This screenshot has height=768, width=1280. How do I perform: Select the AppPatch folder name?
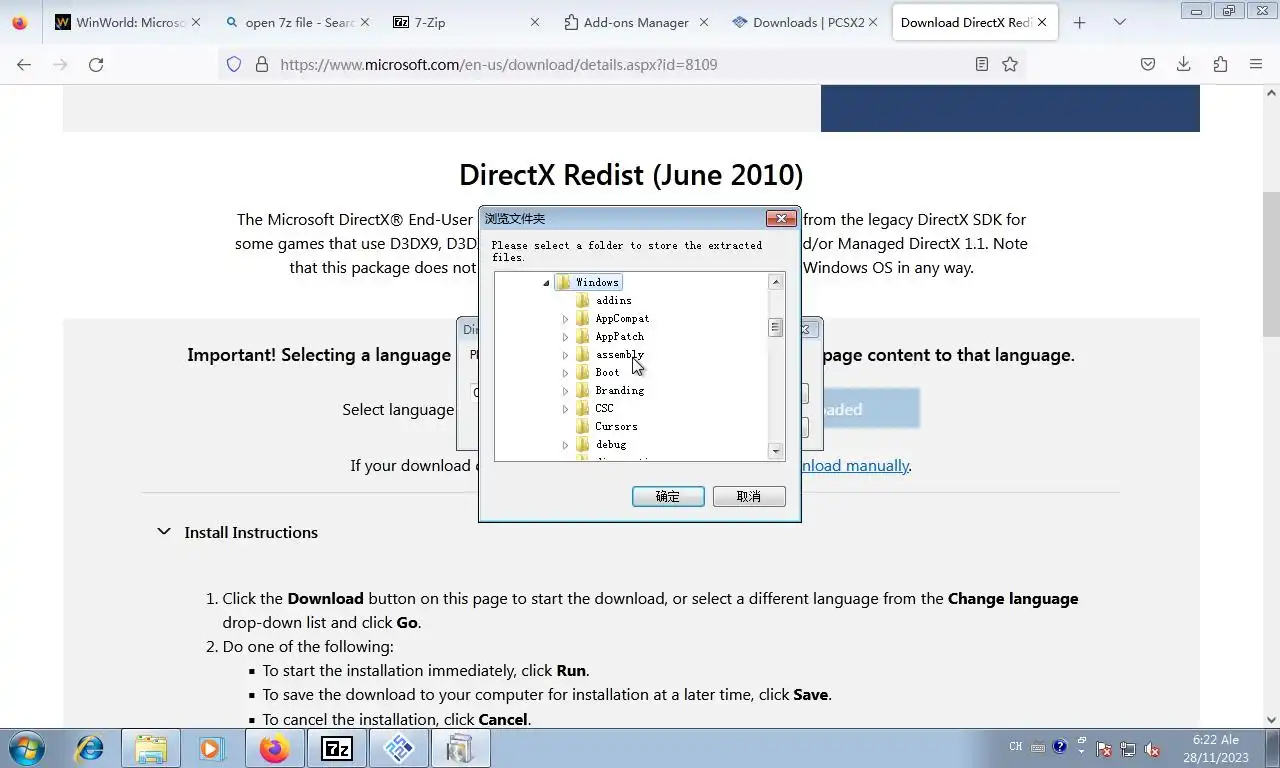(619, 336)
